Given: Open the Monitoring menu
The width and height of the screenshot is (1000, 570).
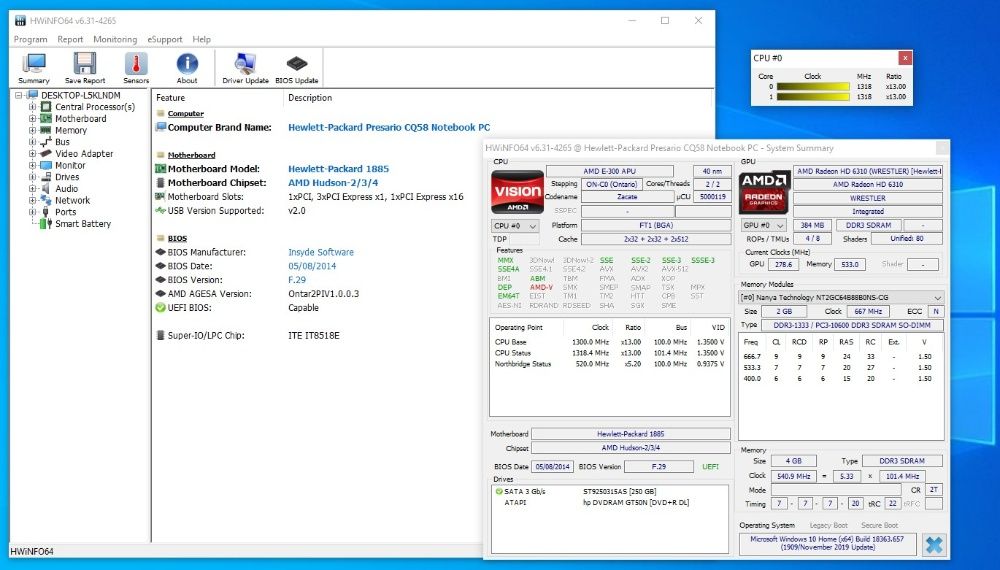Looking at the screenshot, I should (116, 39).
